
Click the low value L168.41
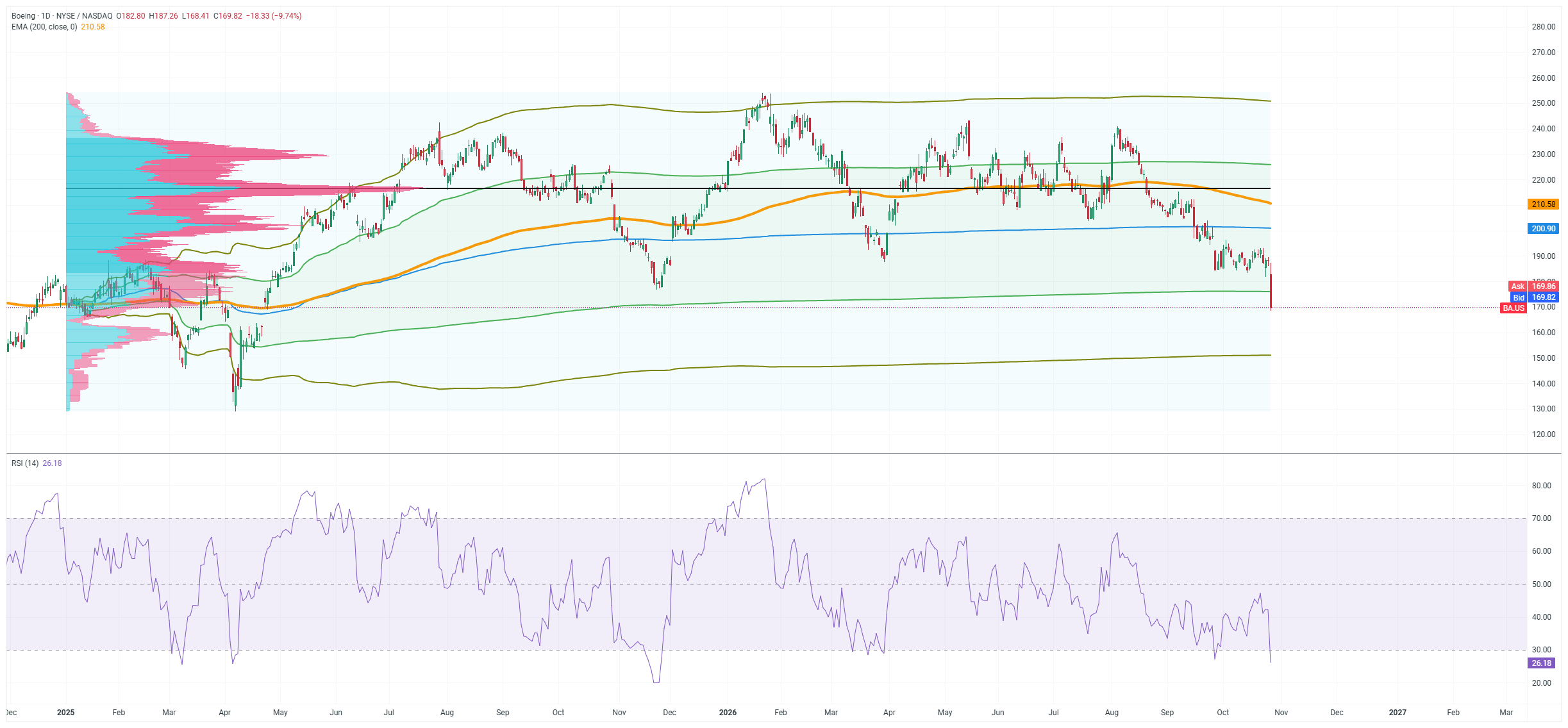[x=196, y=16]
